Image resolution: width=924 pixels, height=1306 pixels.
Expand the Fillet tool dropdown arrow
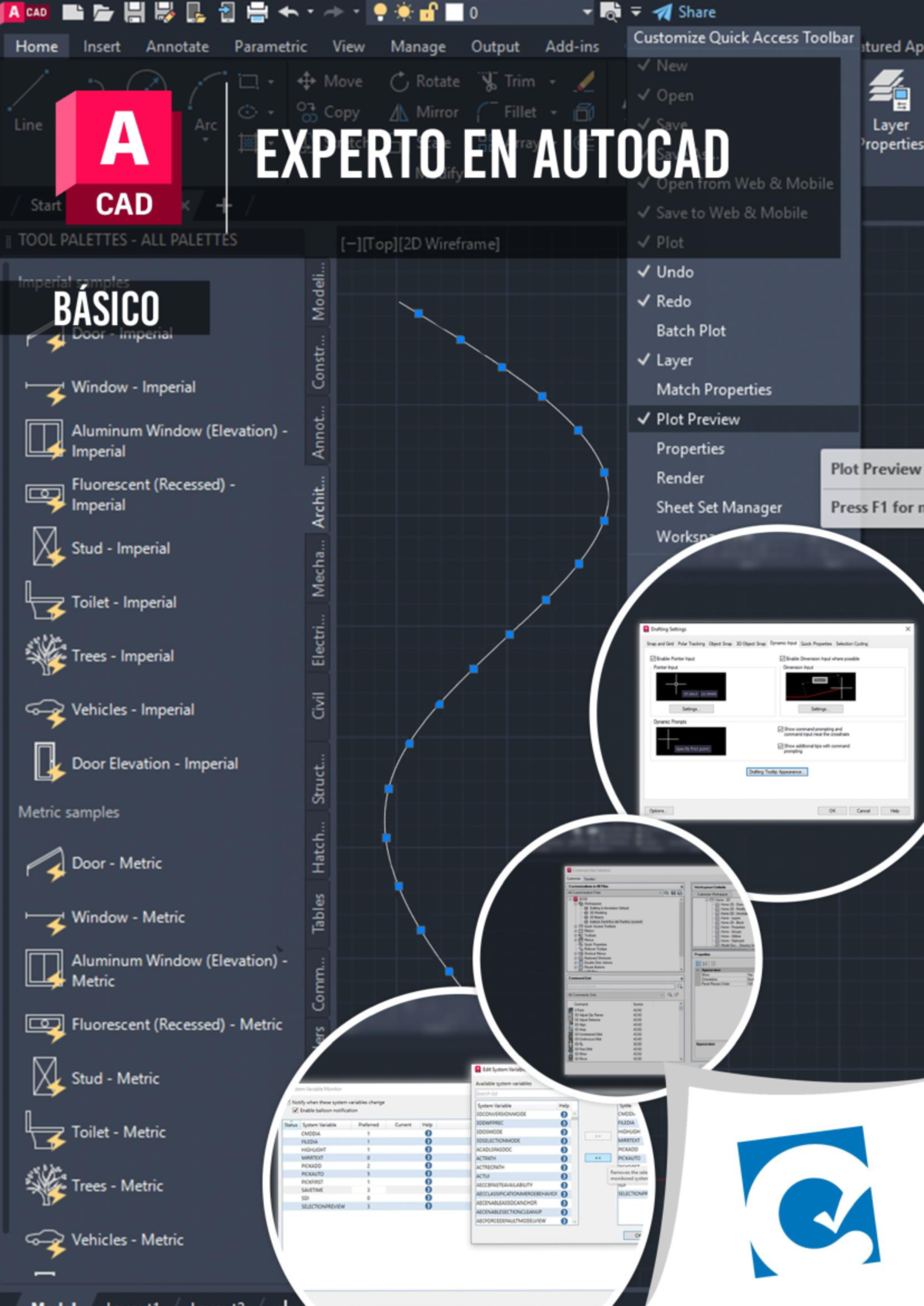click(554, 112)
